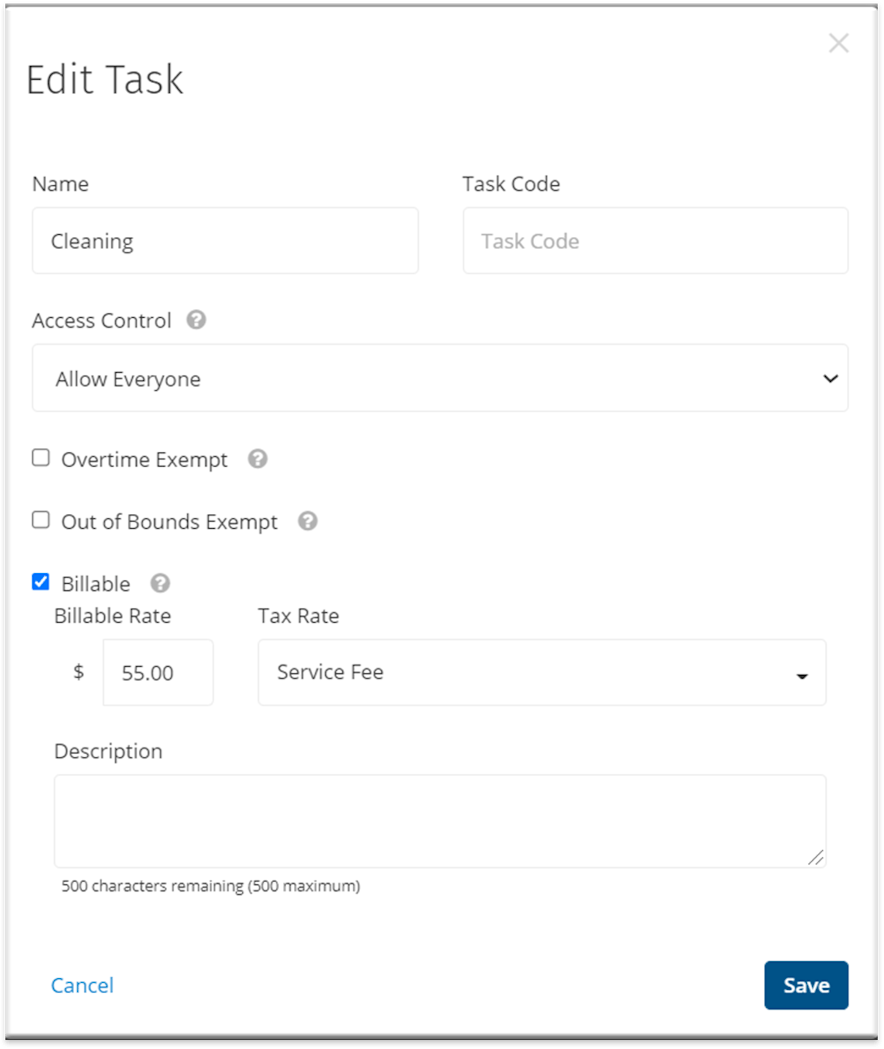Screen dimensions: 884x1049
Task: Select the Billable Rate 55.00 field
Action: 158,672
